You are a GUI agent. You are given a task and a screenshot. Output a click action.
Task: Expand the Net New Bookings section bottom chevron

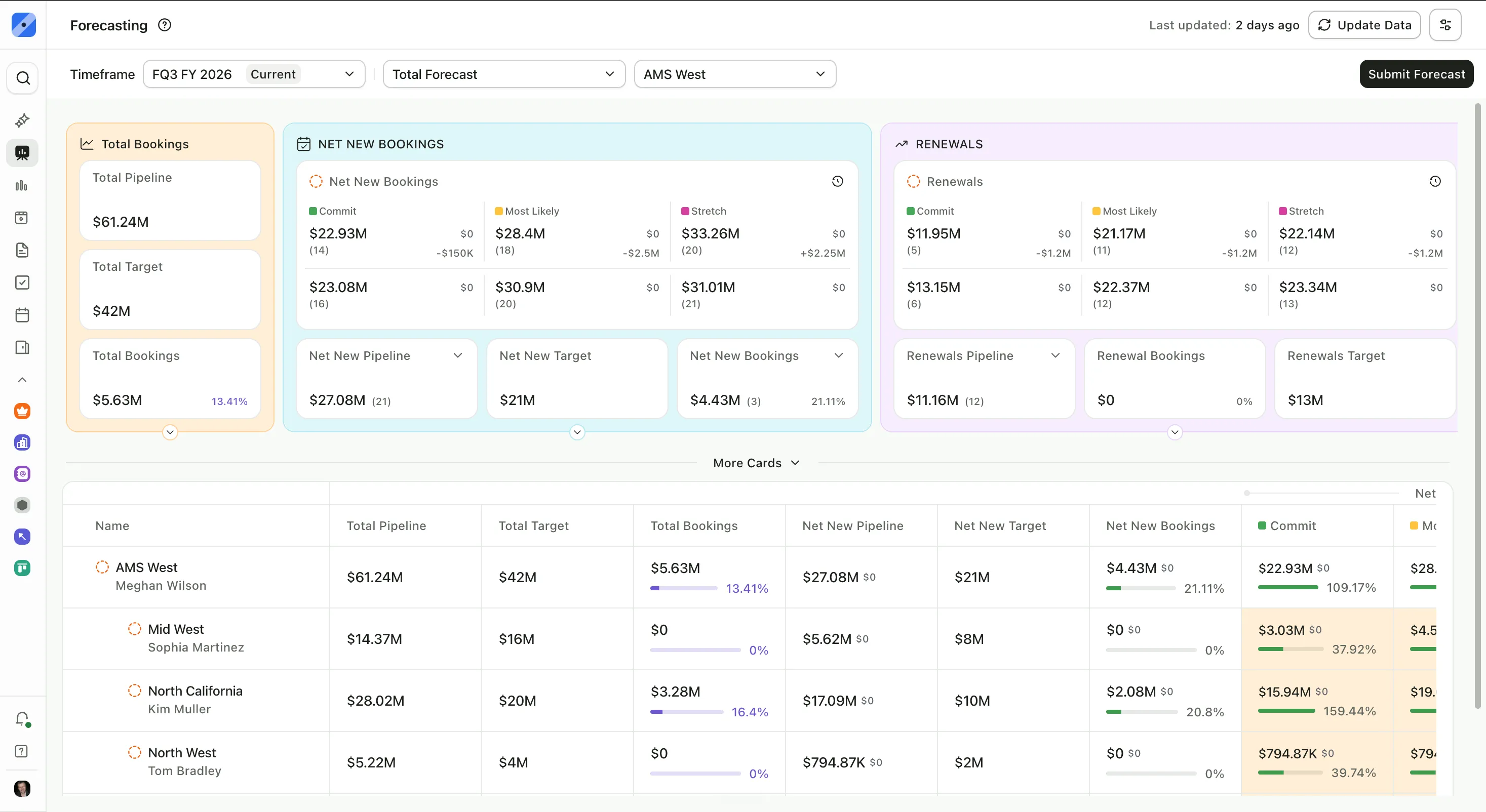pyautogui.click(x=577, y=432)
